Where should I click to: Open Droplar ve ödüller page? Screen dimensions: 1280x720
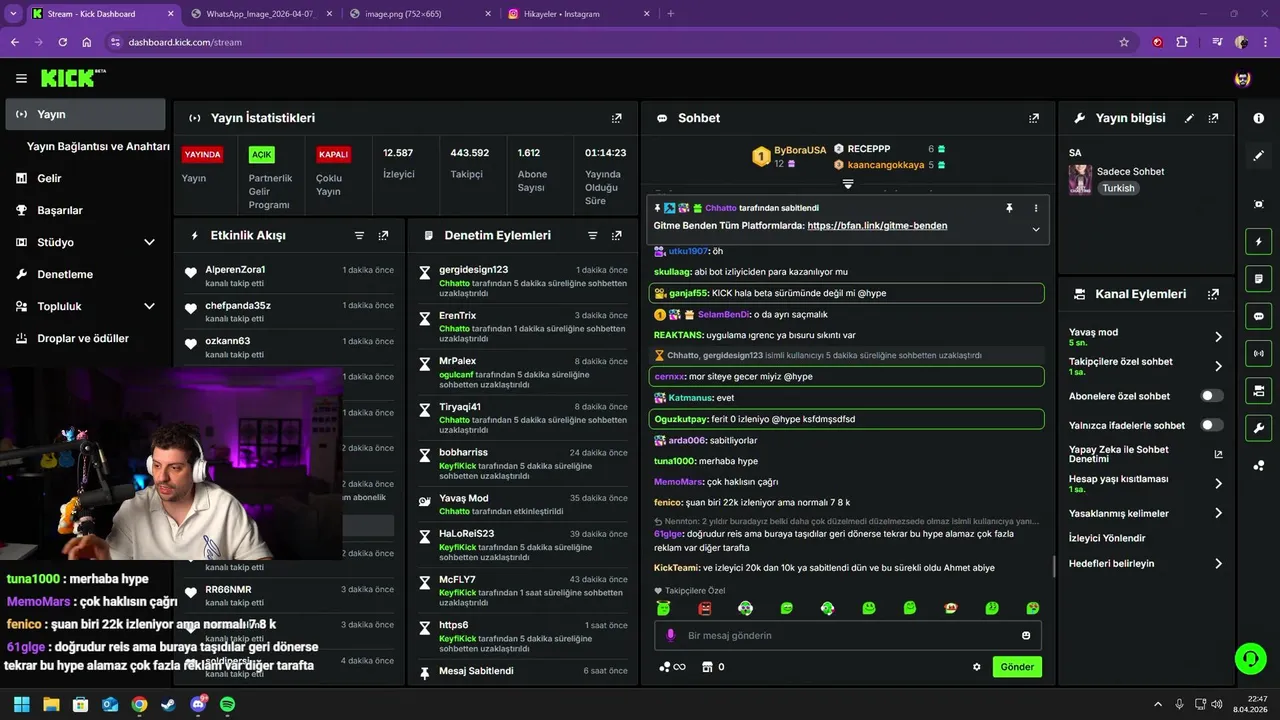85,338
